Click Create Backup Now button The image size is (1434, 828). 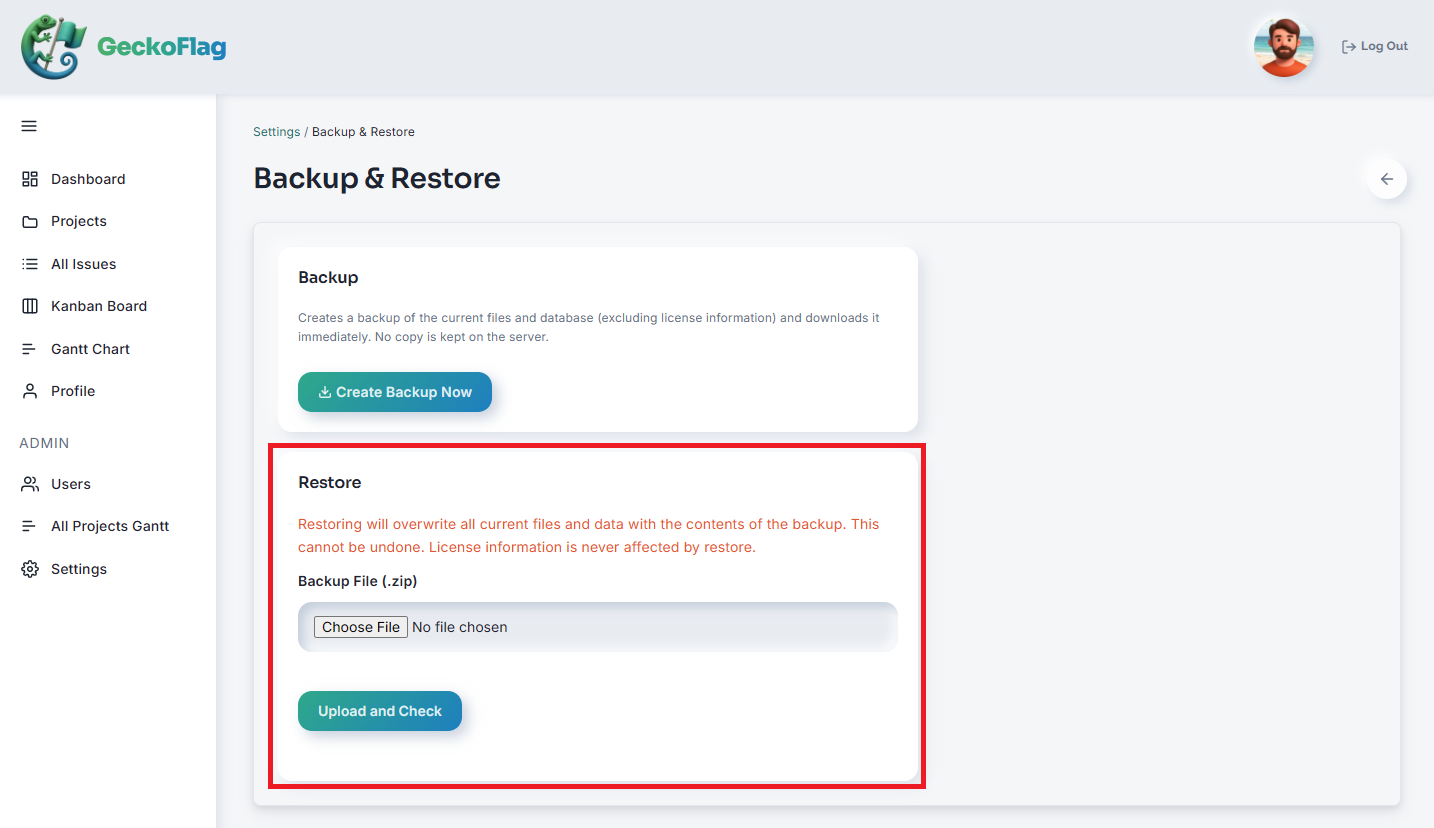coord(395,392)
